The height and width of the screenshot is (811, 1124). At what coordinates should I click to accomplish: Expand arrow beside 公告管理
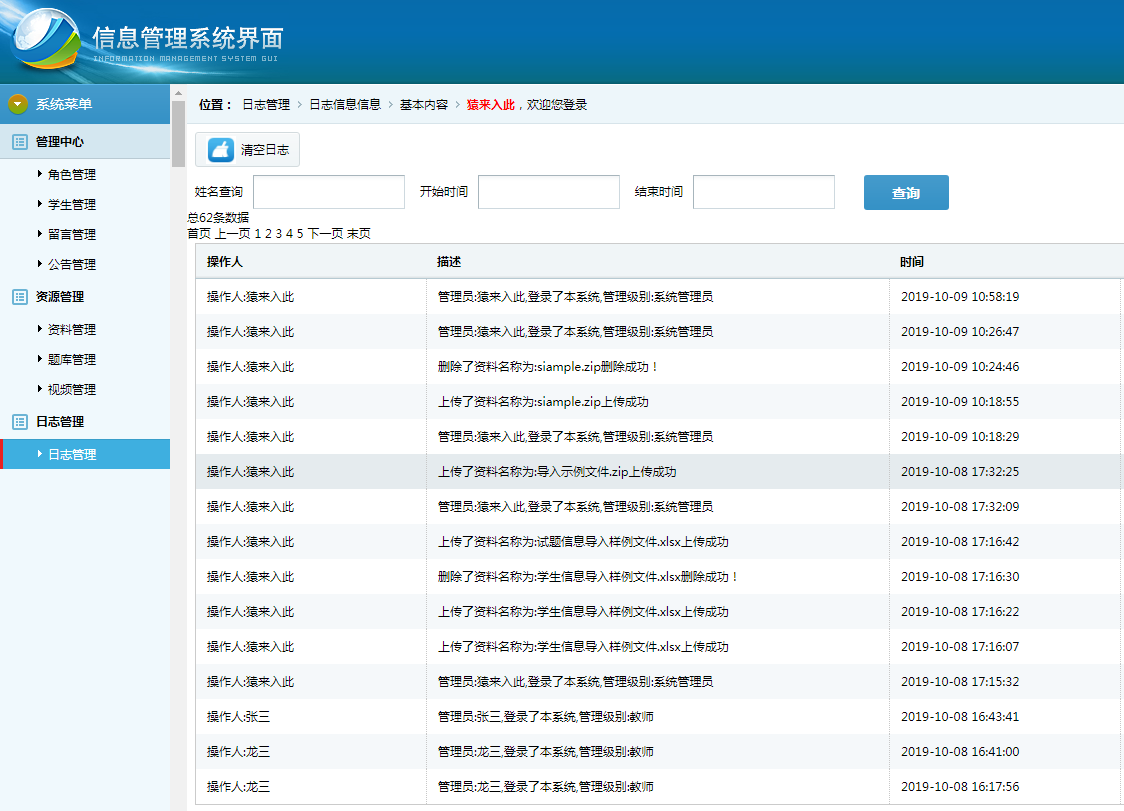pos(39,264)
